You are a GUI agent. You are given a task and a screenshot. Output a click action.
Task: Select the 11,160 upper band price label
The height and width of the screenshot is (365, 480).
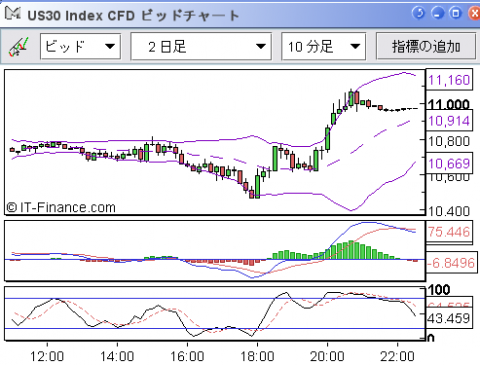(x=449, y=80)
